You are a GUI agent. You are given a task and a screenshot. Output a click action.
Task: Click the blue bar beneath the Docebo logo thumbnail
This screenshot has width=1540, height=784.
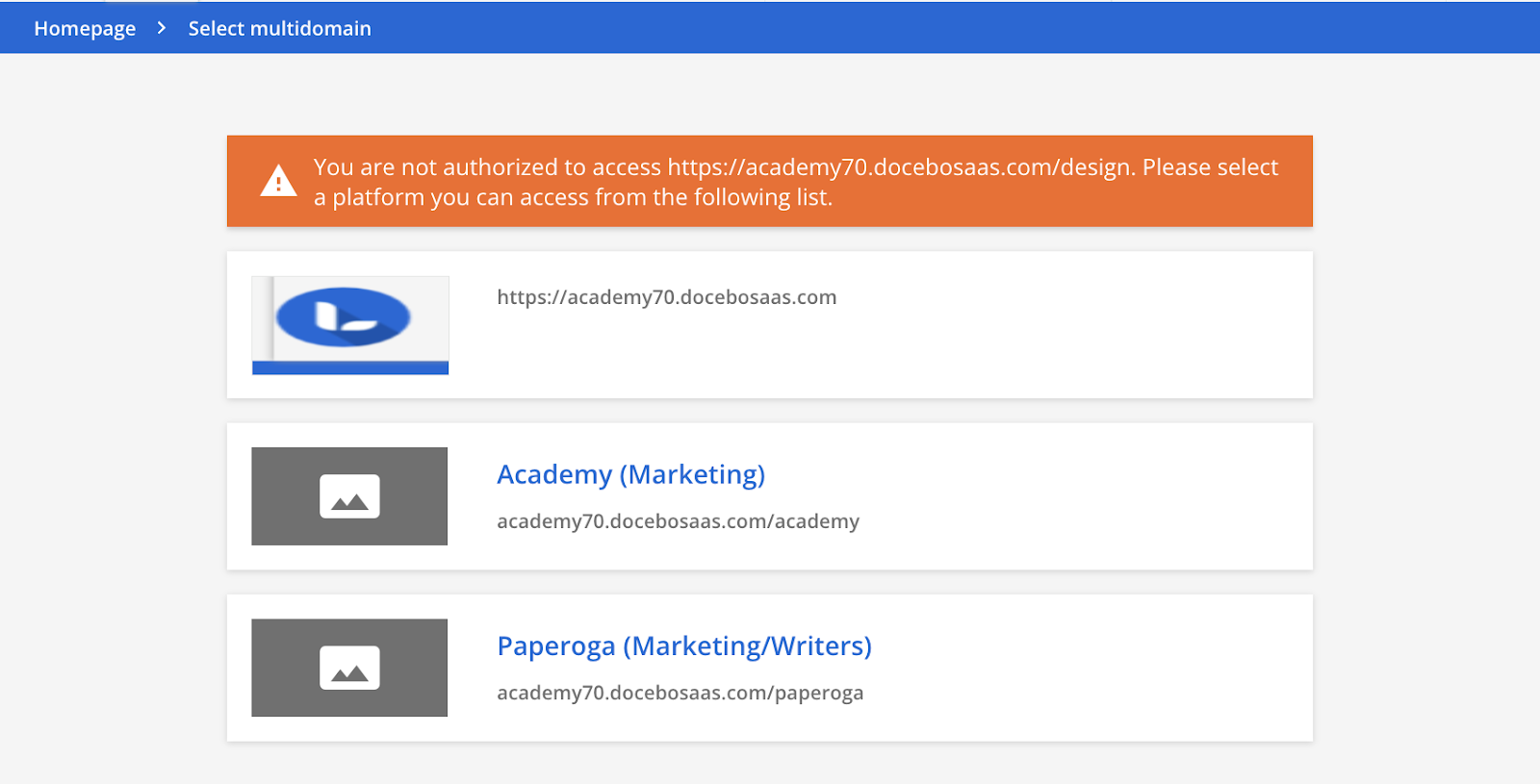click(x=350, y=367)
